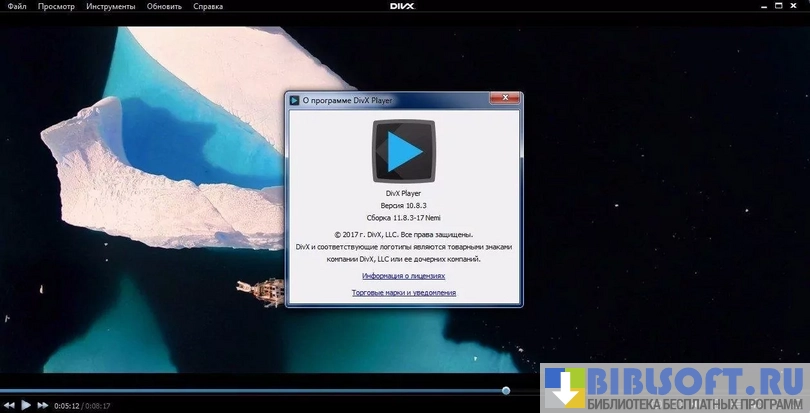Screen dimensions: 810x413
Task: Open the Информация о лицензиях link
Action: coord(403,275)
